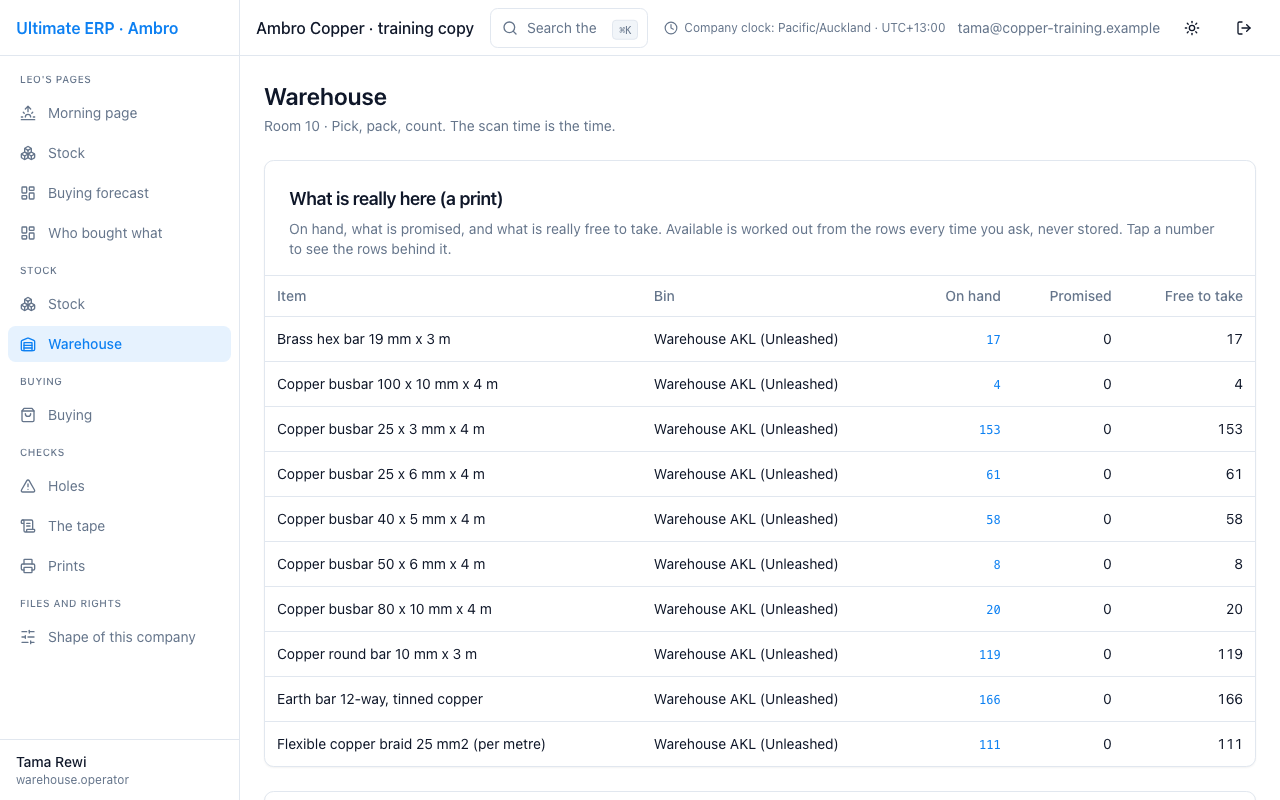Click 'Copper busbar 80 x 10 mm x 4 m'
The width and height of the screenshot is (1280, 800).
click(x=384, y=609)
